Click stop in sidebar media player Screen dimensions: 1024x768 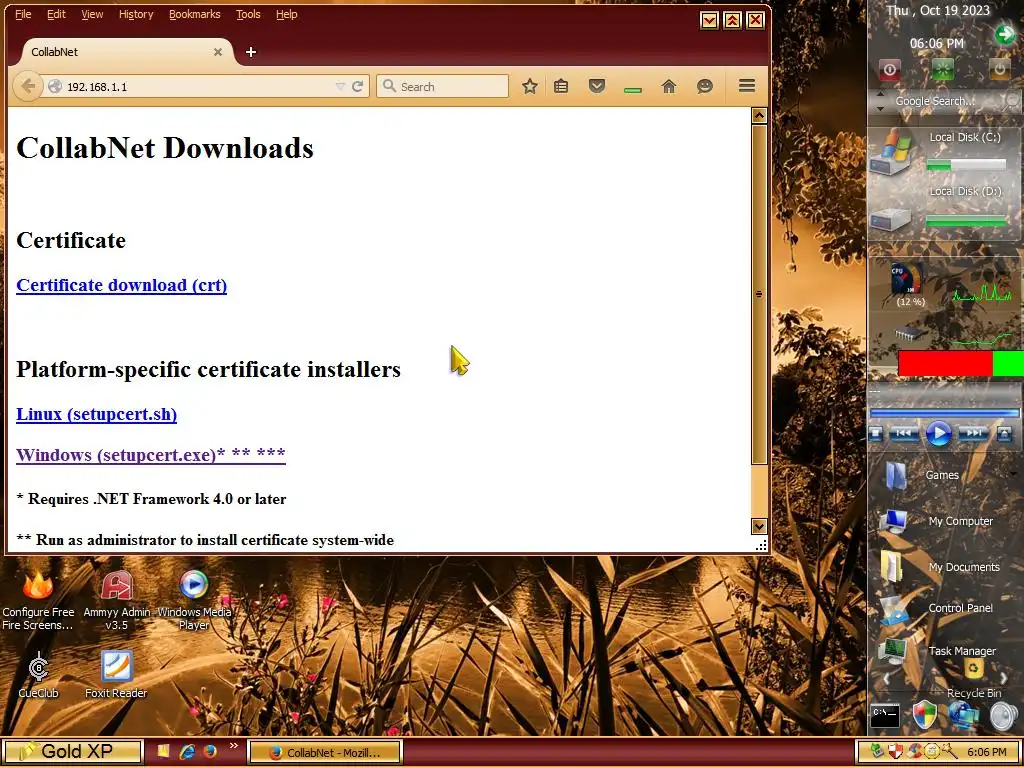pos(876,433)
